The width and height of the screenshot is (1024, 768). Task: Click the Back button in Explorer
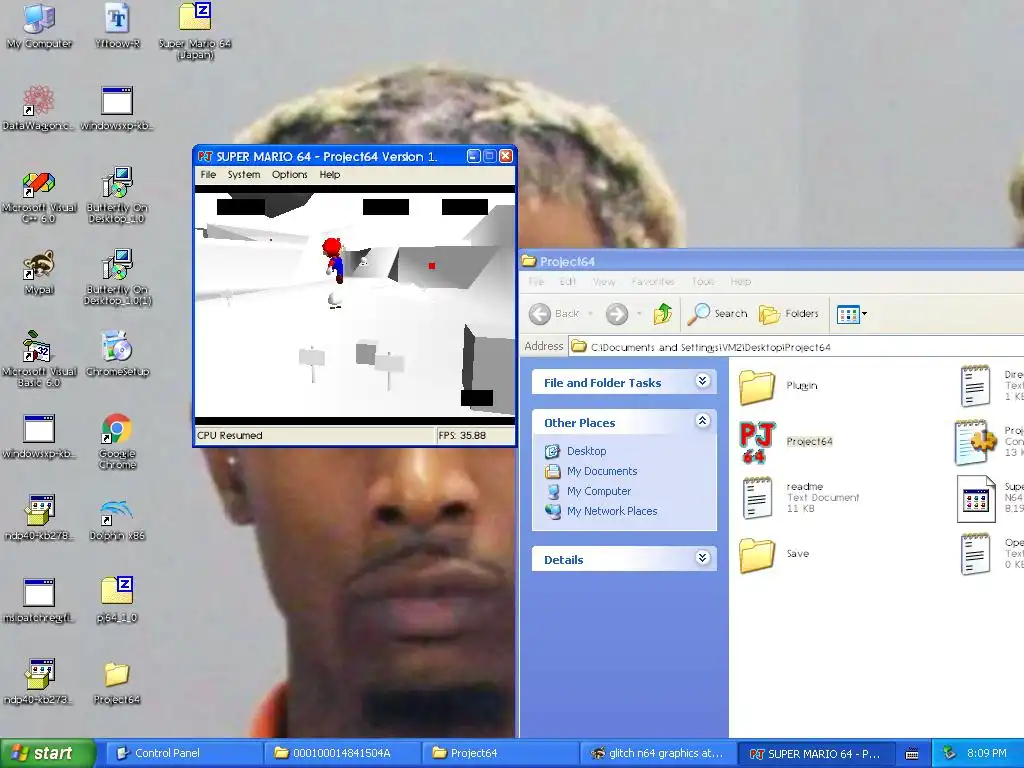pyautogui.click(x=554, y=314)
